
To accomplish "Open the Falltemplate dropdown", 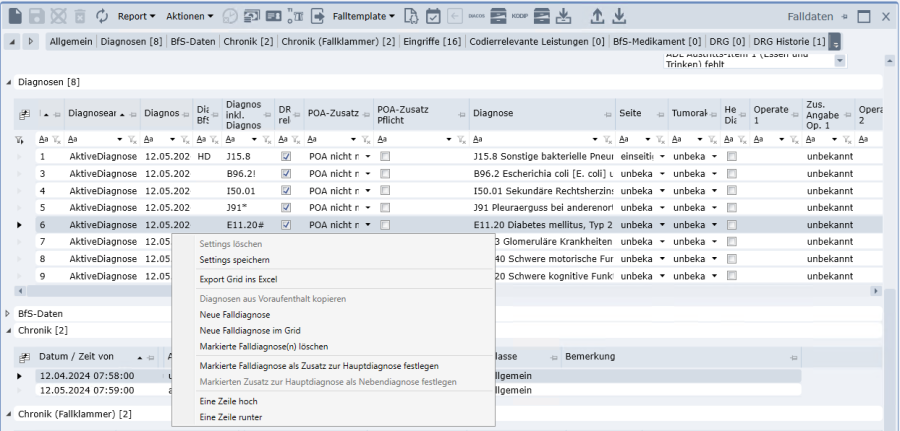I will tap(363, 16).
